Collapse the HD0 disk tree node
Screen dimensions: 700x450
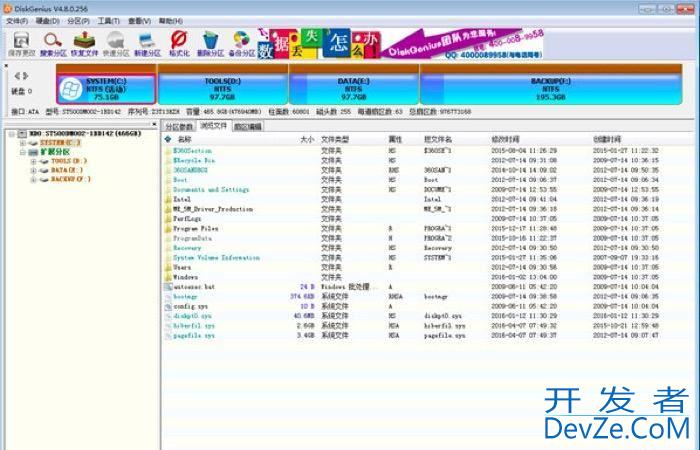[12, 133]
